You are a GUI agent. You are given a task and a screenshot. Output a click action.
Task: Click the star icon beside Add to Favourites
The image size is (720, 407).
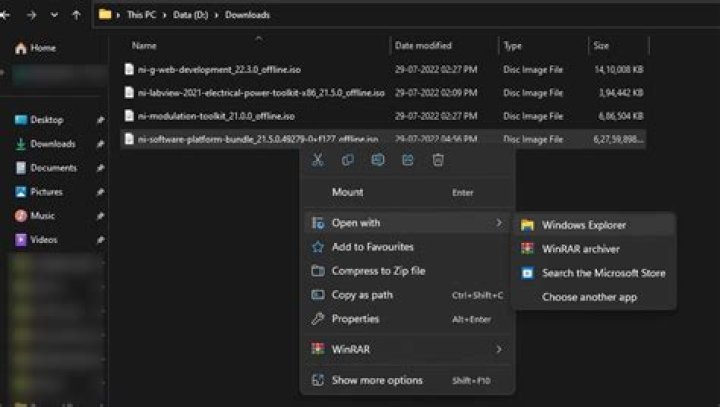point(318,247)
